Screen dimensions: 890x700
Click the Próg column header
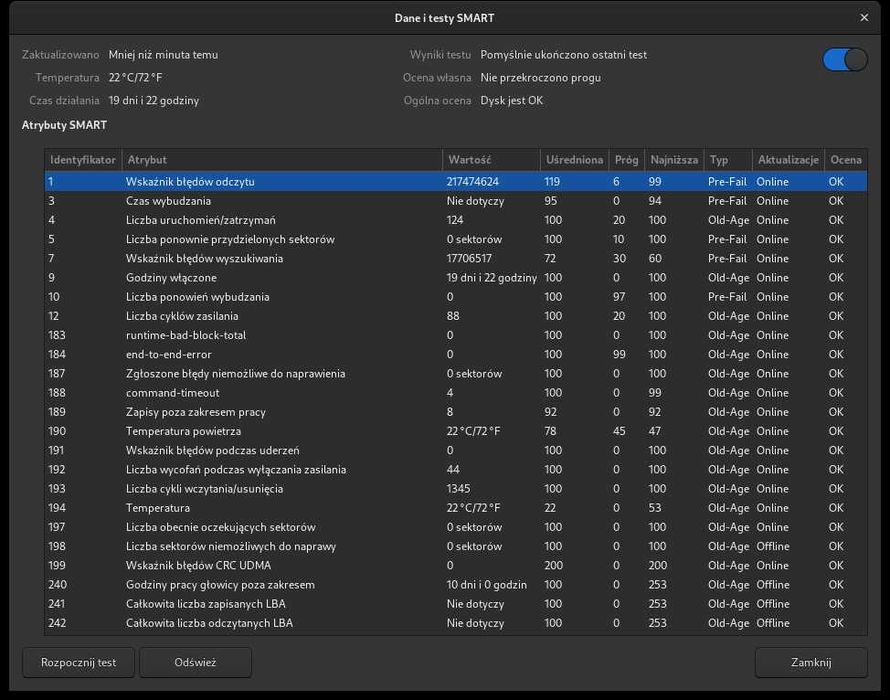626,160
